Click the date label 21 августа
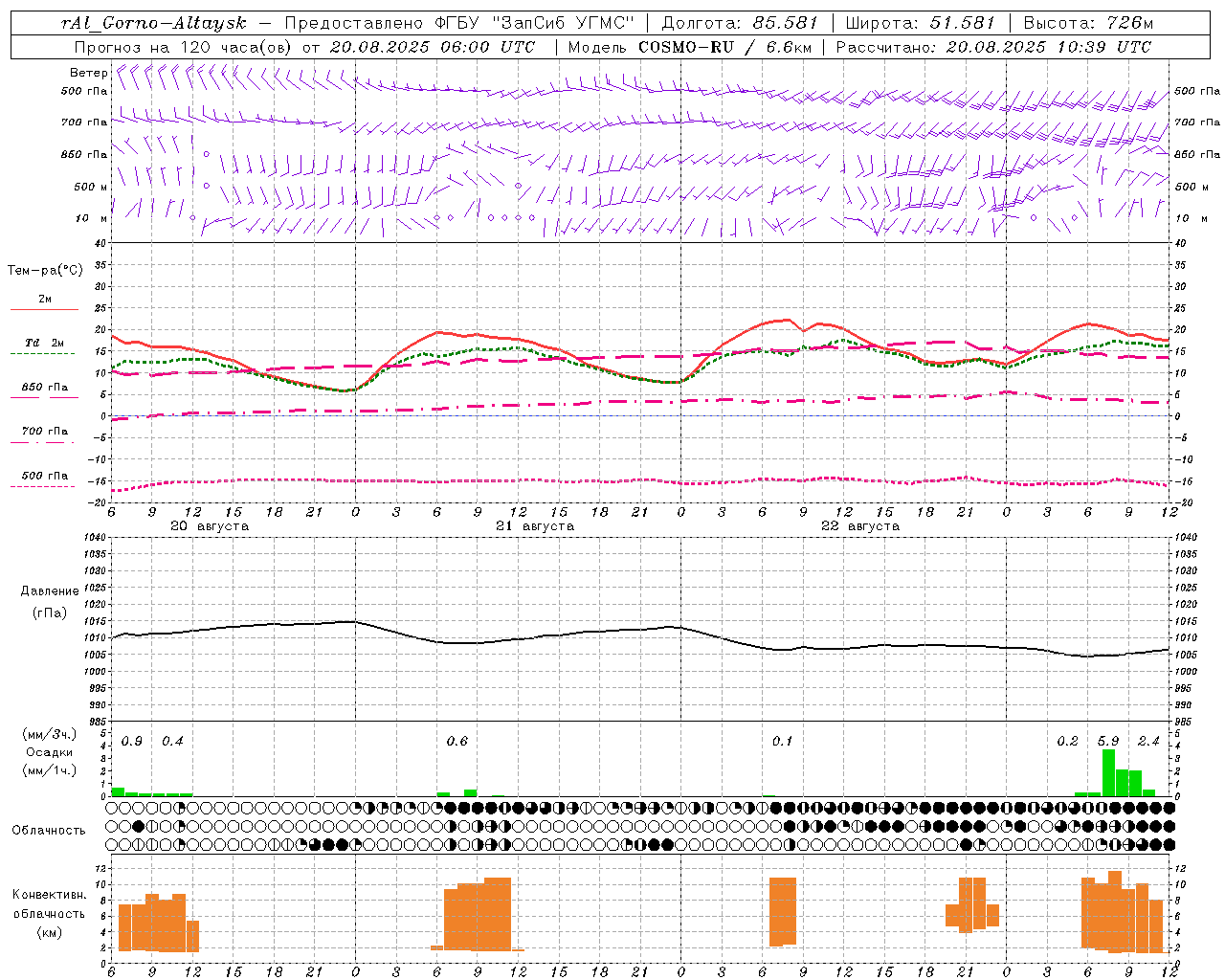 click(x=535, y=526)
